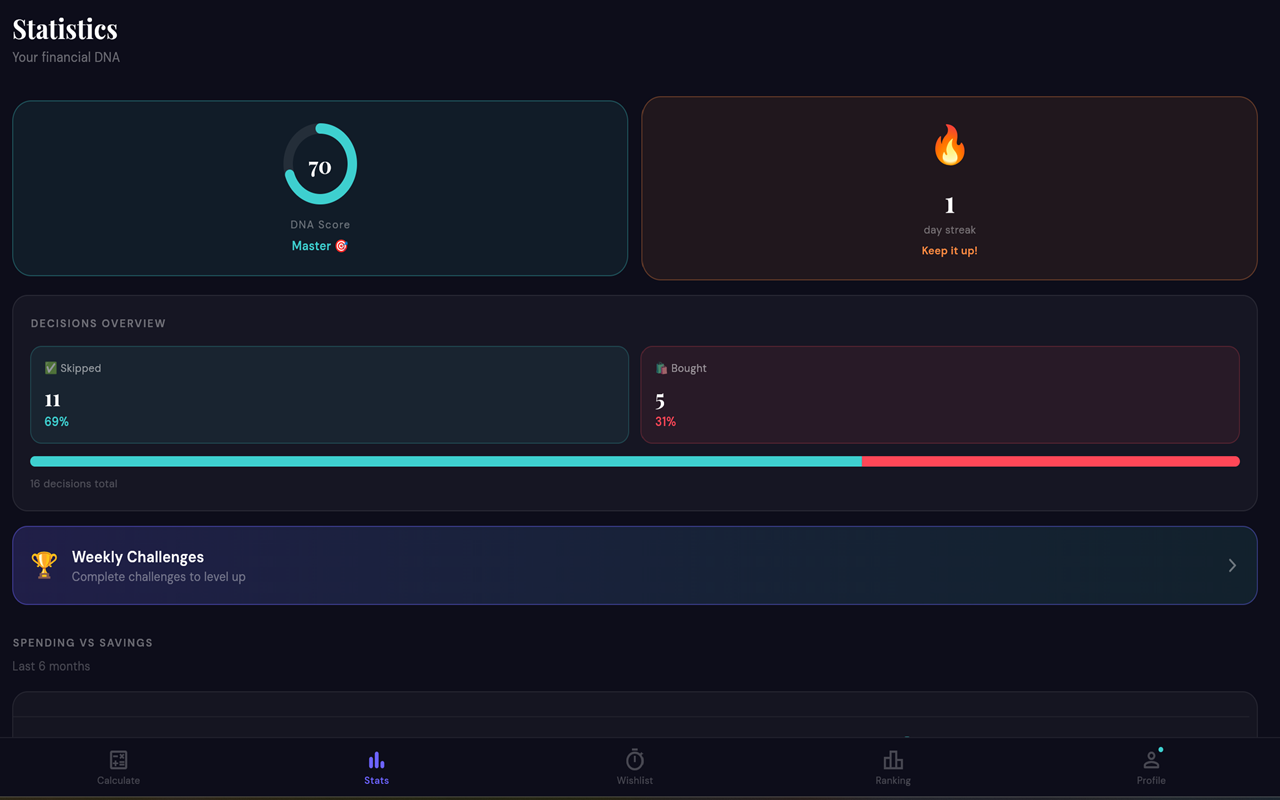Switch to the Calculate tab label
Image resolution: width=1280 pixels, height=800 pixels.
pos(118,780)
